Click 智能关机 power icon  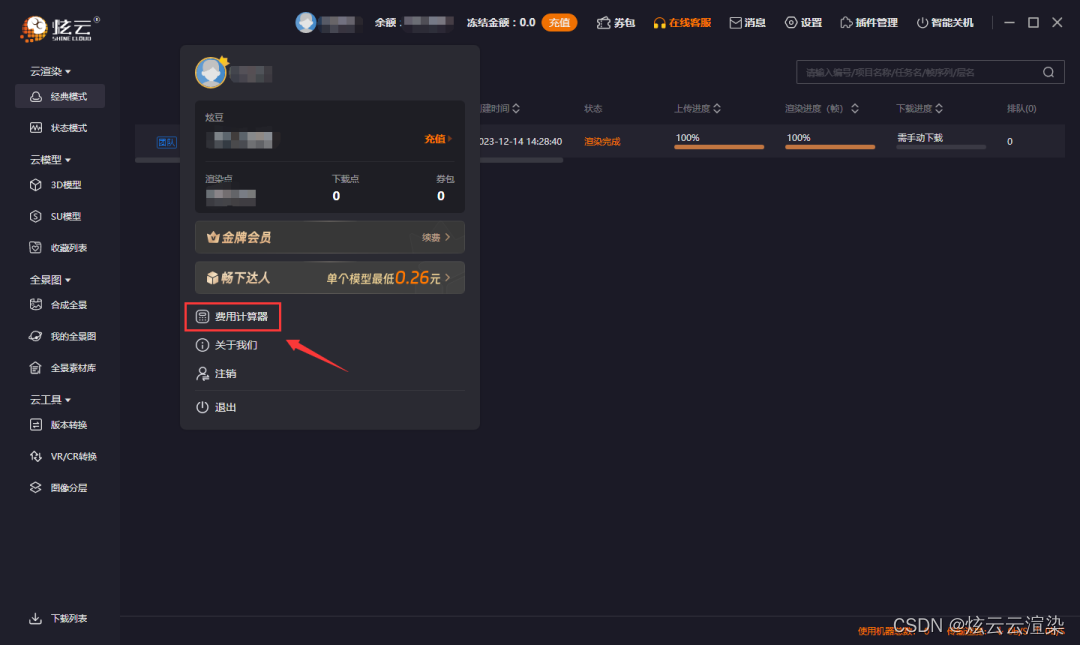(x=922, y=23)
